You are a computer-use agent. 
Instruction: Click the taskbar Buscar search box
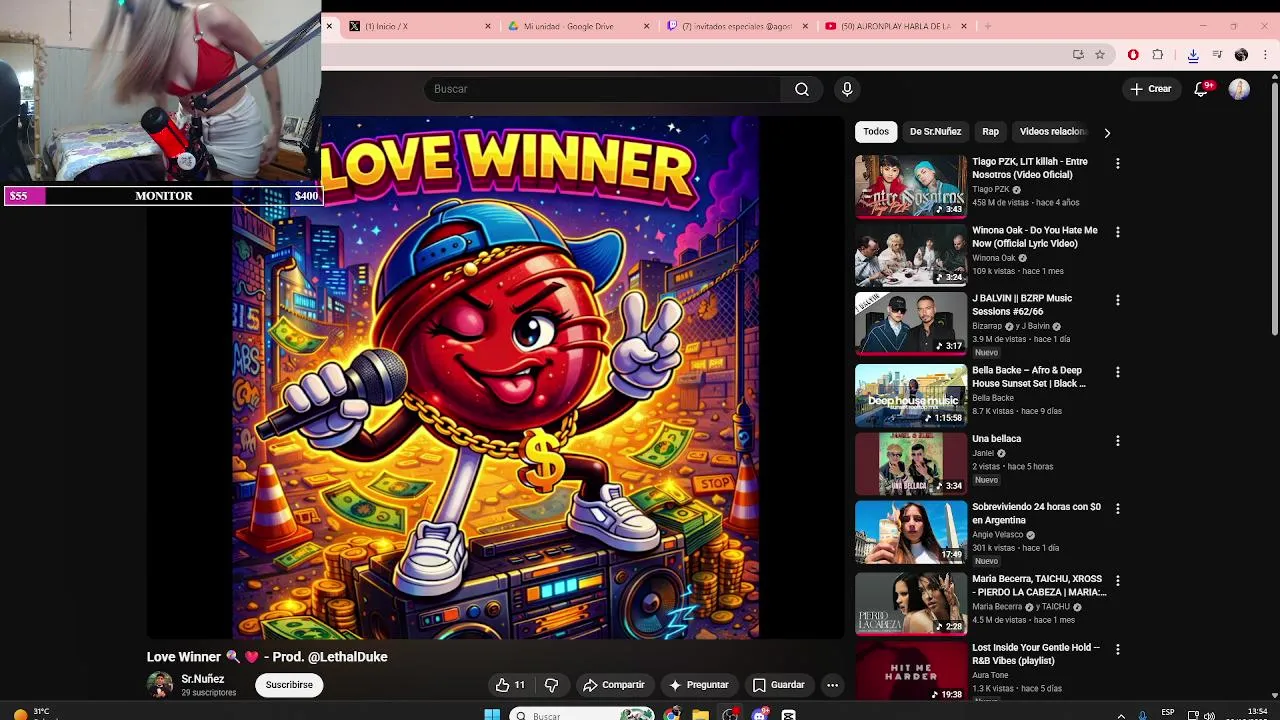point(582,715)
